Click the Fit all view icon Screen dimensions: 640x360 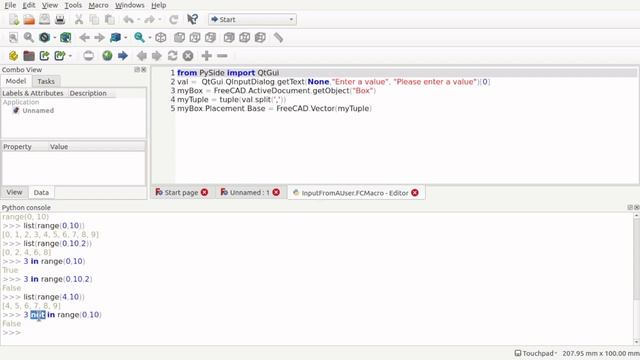[13, 38]
